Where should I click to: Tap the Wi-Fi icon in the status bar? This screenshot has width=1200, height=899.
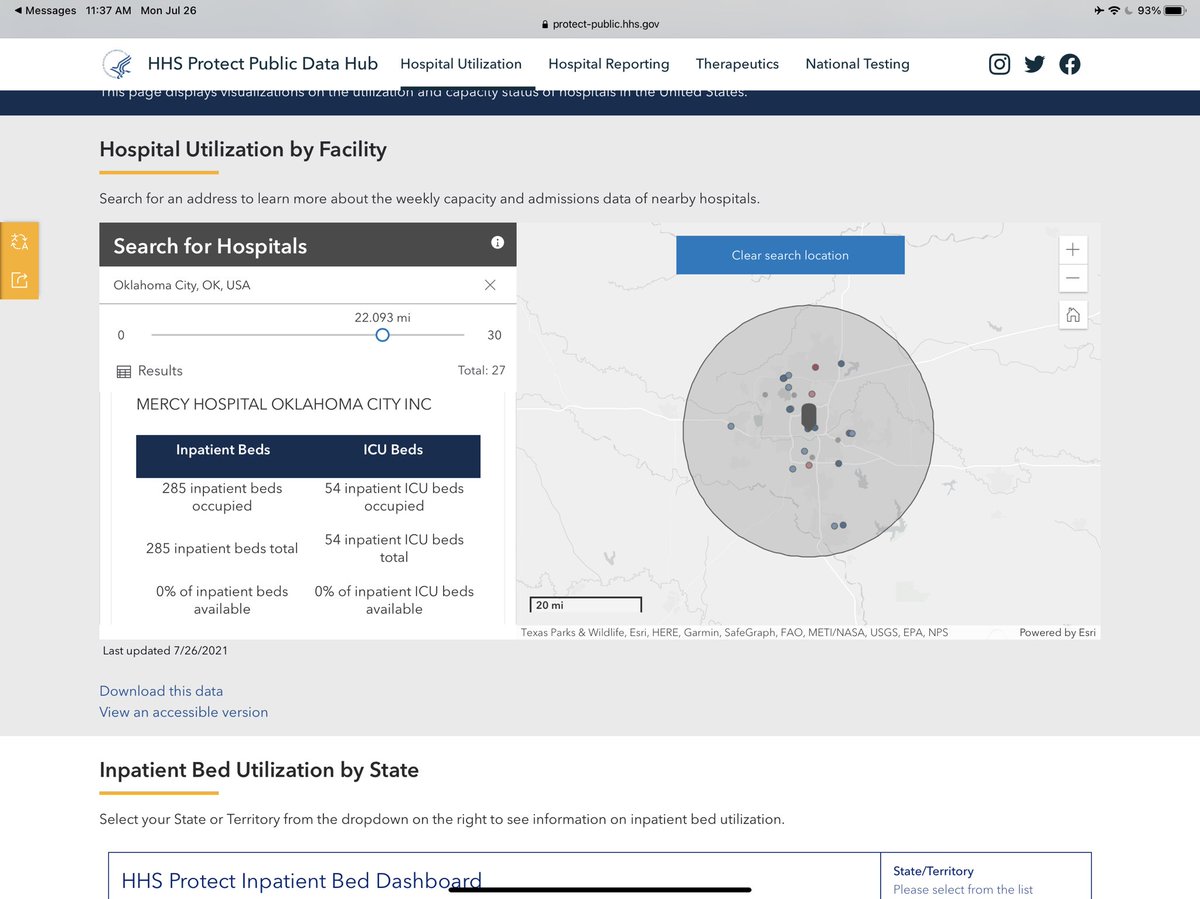click(x=1114, y=10)
